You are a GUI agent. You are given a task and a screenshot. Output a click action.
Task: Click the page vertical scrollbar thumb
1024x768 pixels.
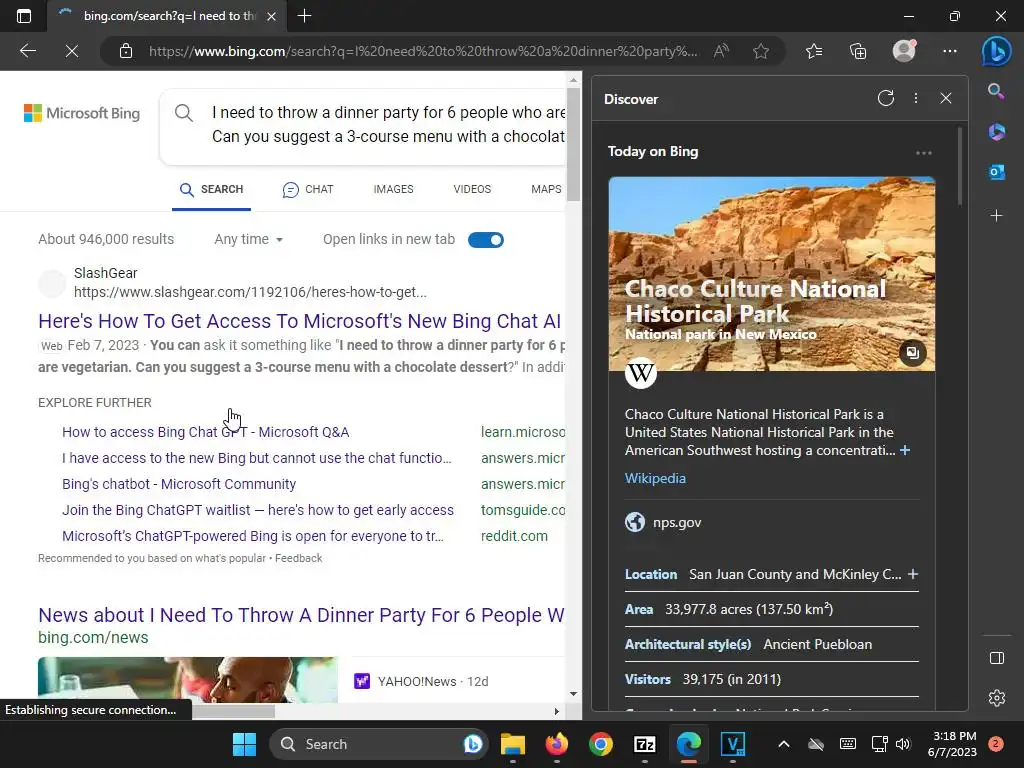click(573, 144)
